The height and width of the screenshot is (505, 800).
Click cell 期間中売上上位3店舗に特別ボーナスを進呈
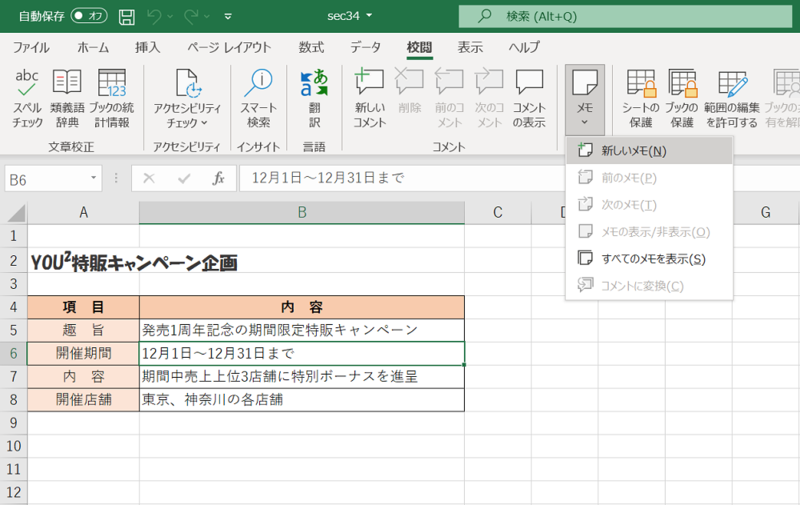click(x=302, y=376)
